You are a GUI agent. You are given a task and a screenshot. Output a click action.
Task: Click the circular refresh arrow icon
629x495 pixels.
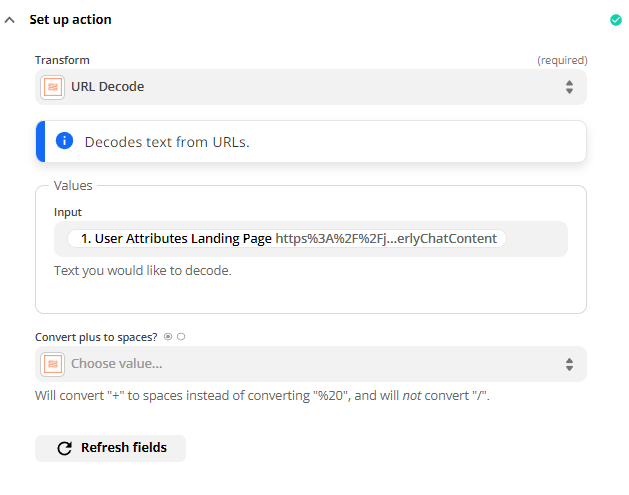pos(64,448)
